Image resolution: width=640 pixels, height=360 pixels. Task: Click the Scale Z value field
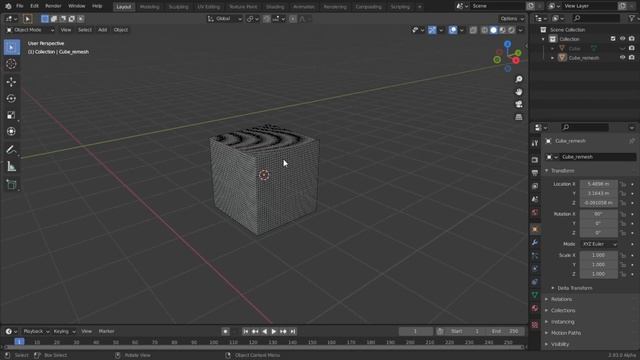pos(599,274)
